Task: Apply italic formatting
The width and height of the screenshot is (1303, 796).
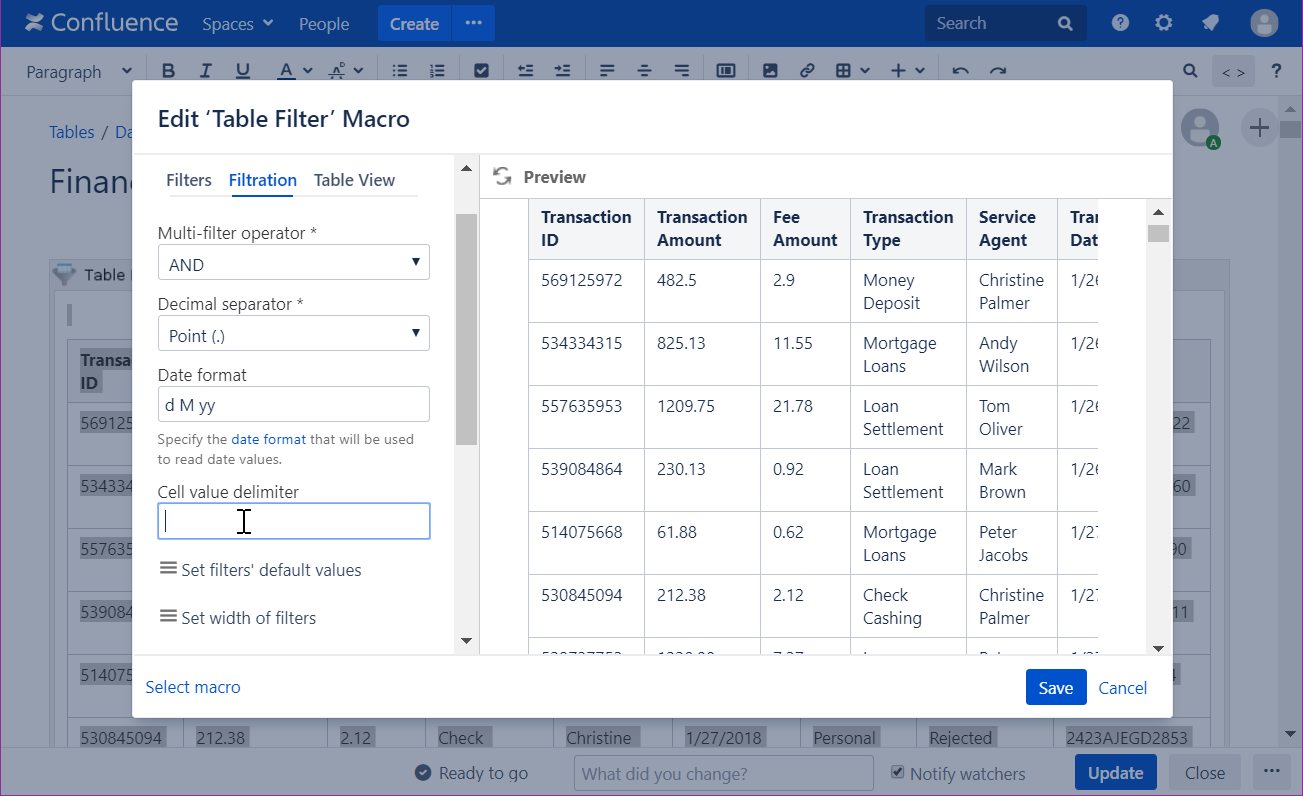Action: tap(203, 70)
